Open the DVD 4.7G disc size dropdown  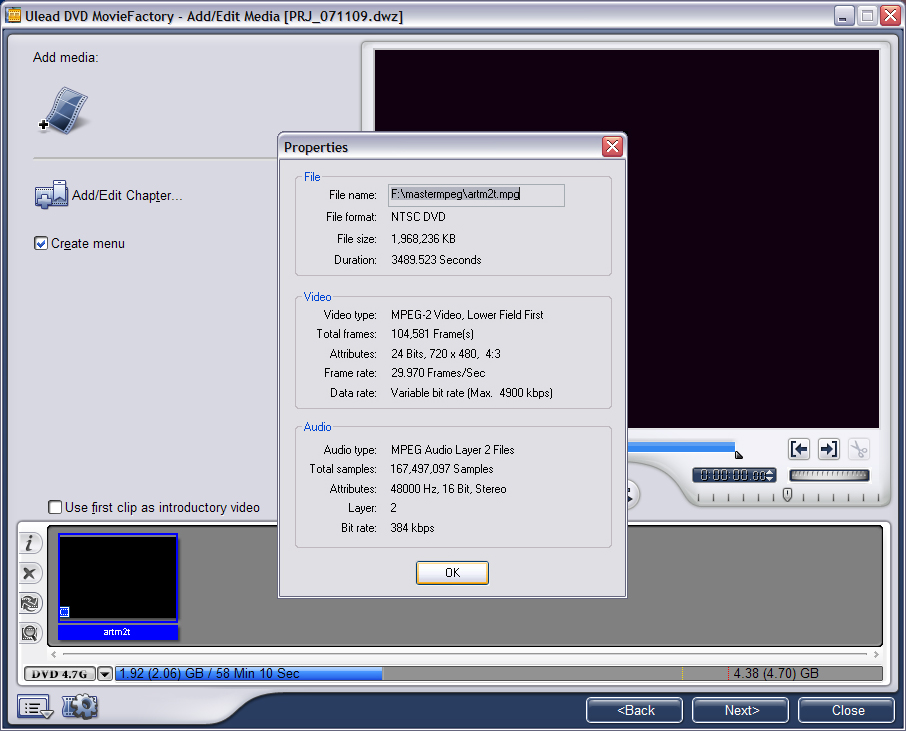105,674
